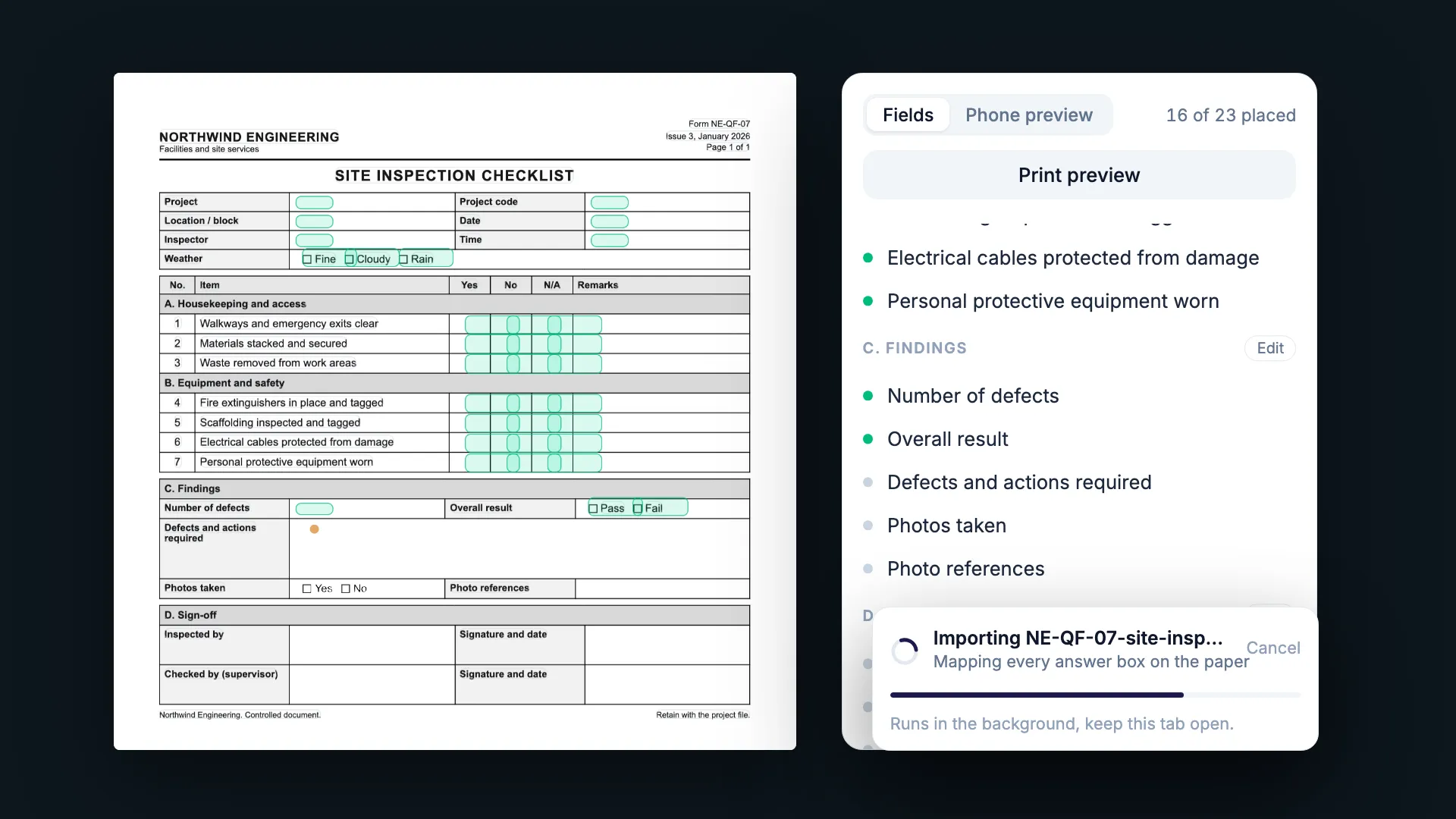This screenshot has height=819, width=1456.
Task: Check the No box for Photos taken
Action: [346, 588]
